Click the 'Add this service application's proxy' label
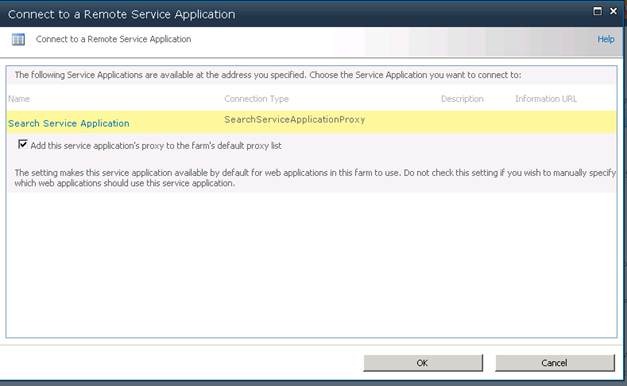627x386 pixels. coord(156,146)
